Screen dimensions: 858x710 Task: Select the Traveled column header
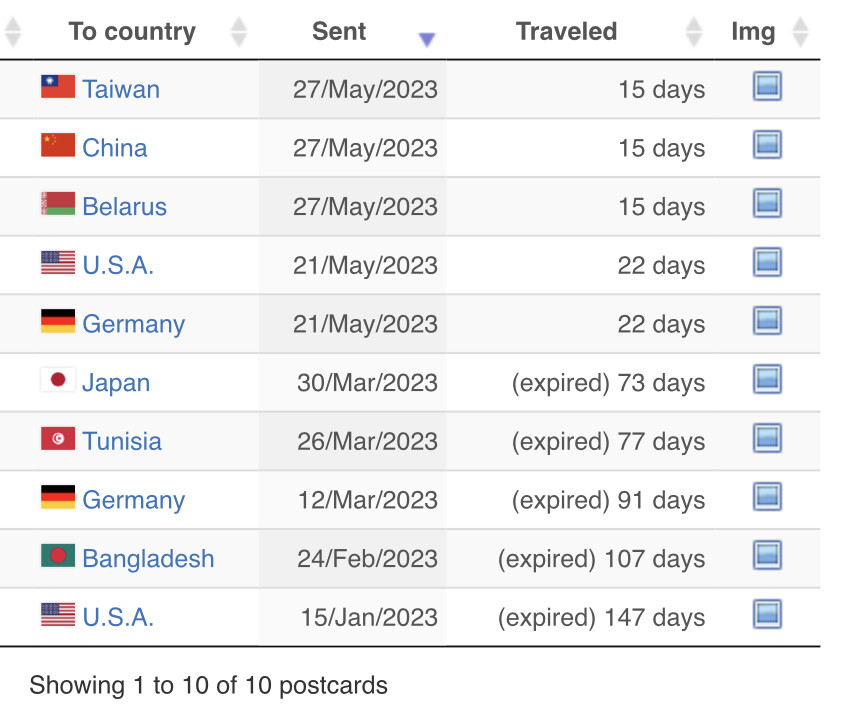pos(566,31)
